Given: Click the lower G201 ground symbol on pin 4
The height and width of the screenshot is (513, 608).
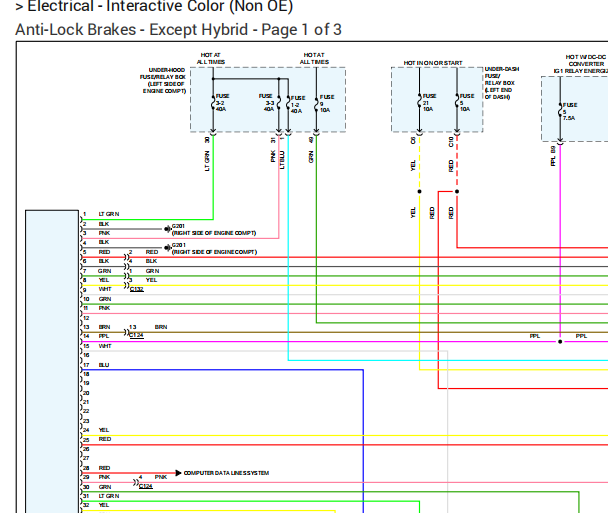Looking at the screenshot, I should click(167, 247).
